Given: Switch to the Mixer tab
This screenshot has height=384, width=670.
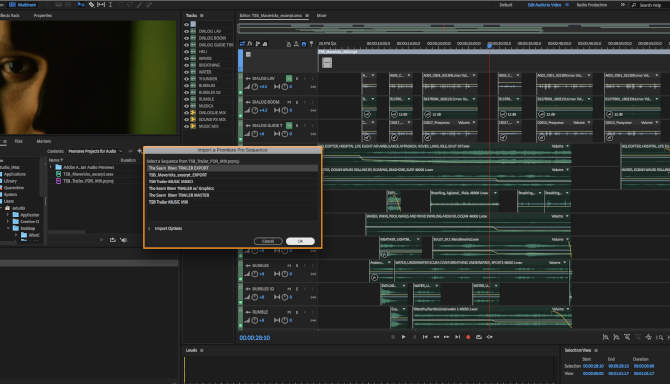Looking at the screenshot, I should (x=321, y=15).
